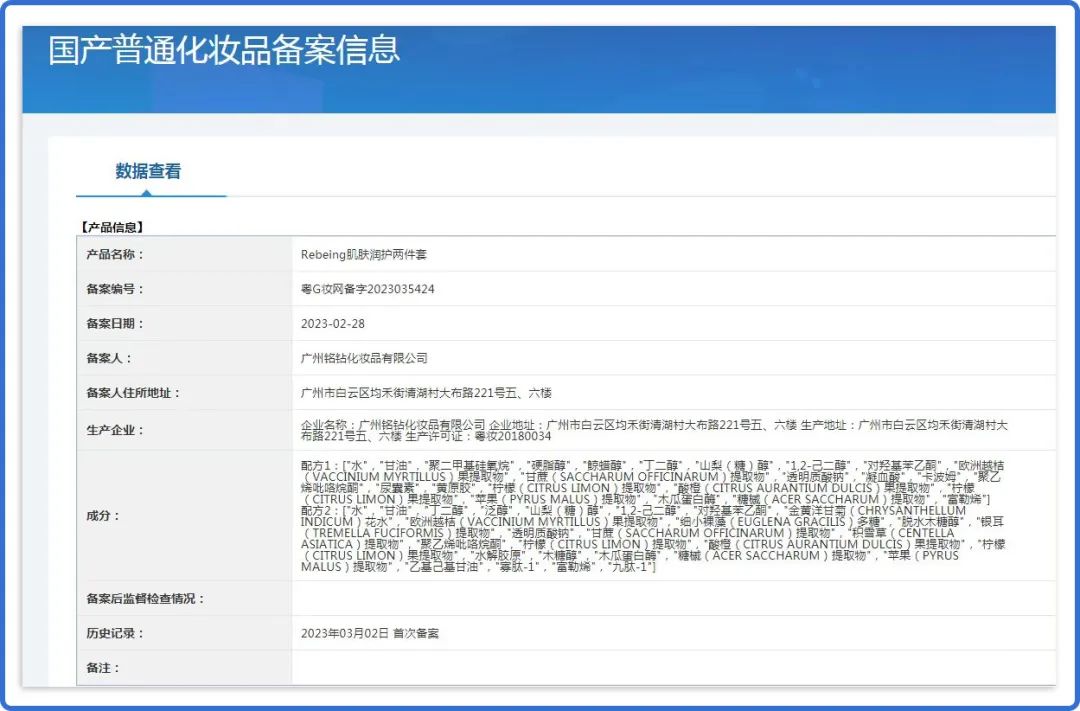This screenshot has width=1080, height=711.
Task: Select the 【产品信息】 section heading
Action: (x=112, y=227)
